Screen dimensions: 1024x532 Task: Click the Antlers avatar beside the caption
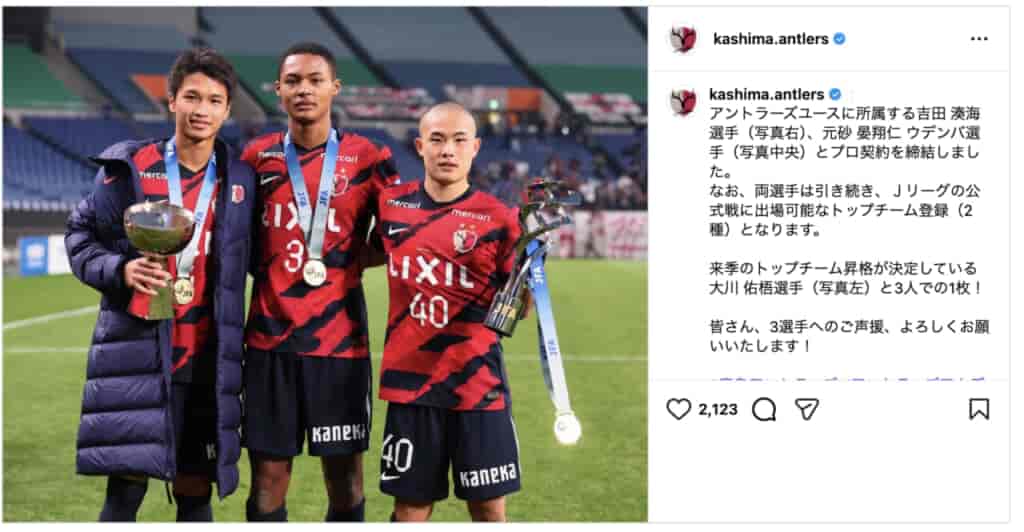click(683, 102)
